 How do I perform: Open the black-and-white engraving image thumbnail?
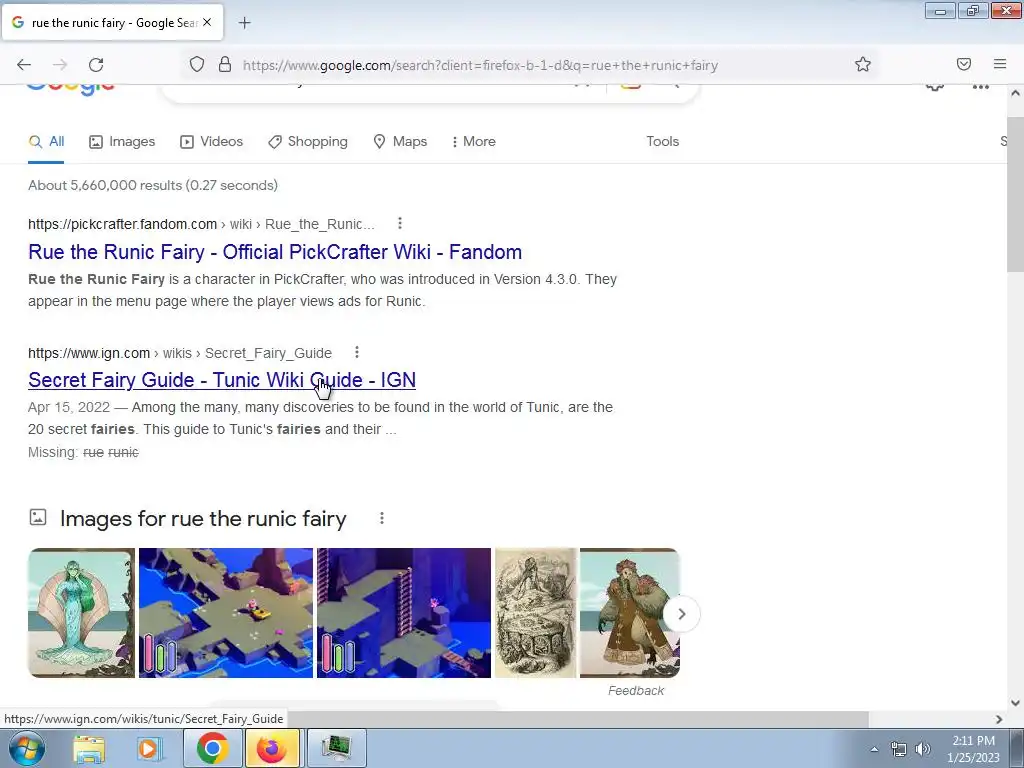pos(536,613)
